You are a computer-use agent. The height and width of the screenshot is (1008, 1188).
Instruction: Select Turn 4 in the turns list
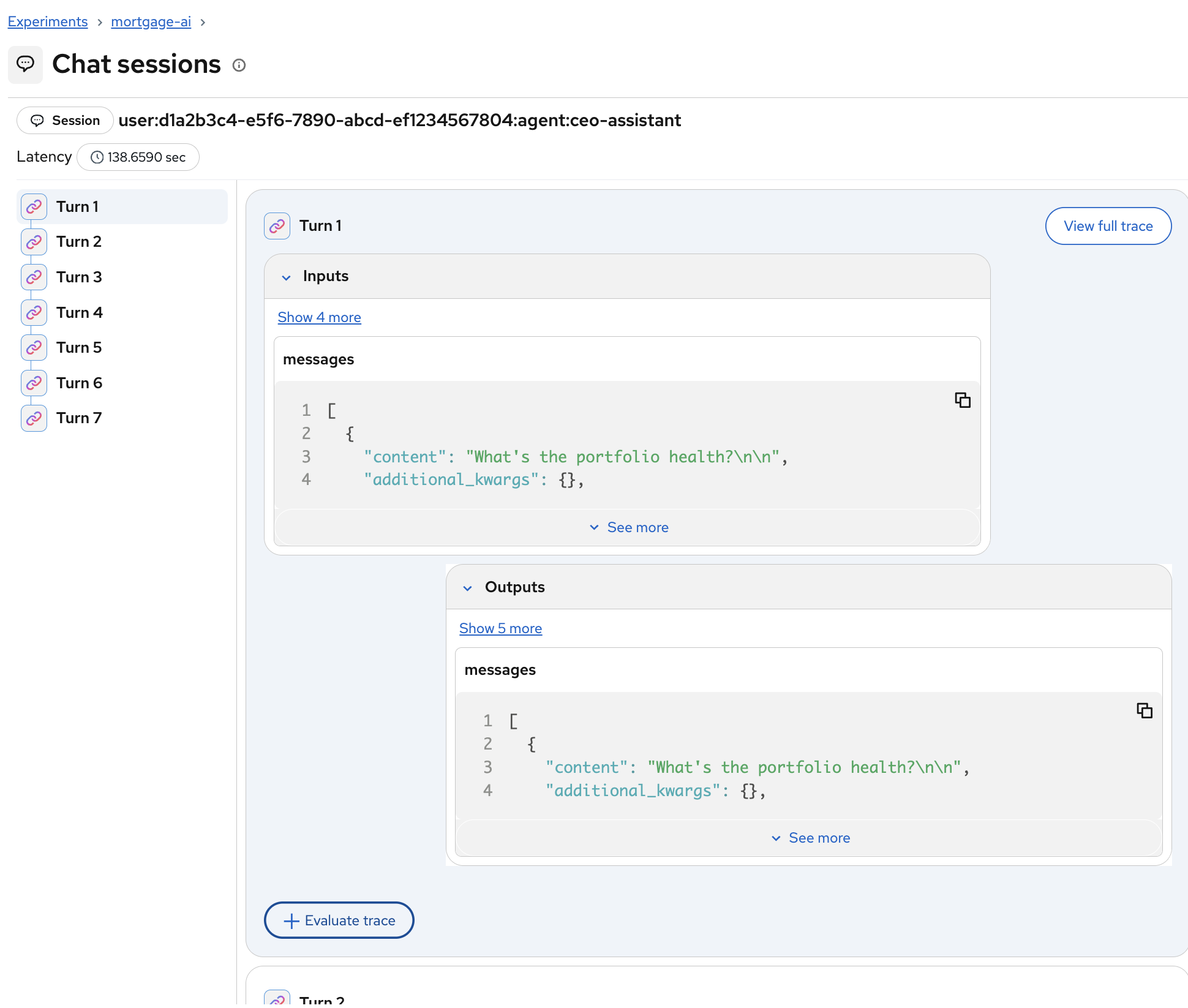click(79, 313)
